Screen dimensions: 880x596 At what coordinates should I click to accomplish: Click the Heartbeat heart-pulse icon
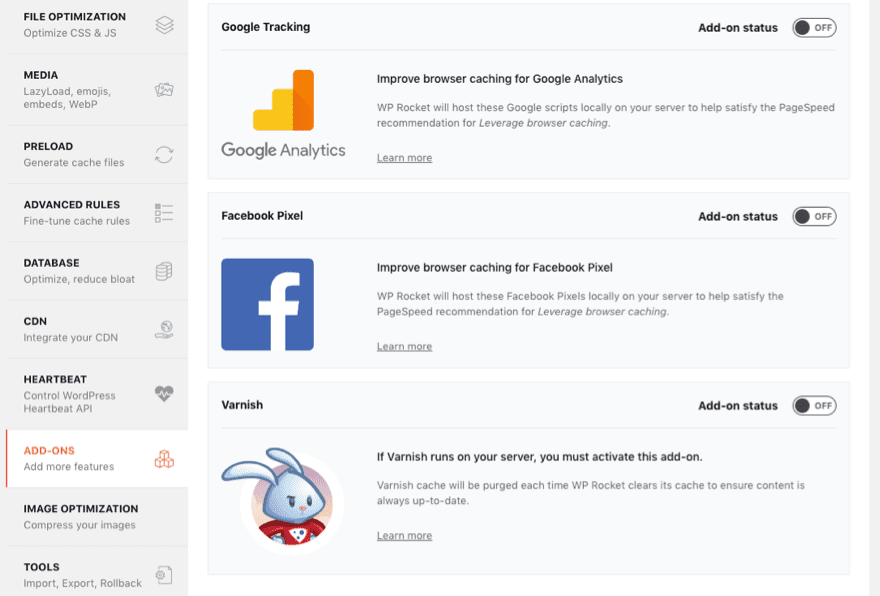(x=163, y=393)
